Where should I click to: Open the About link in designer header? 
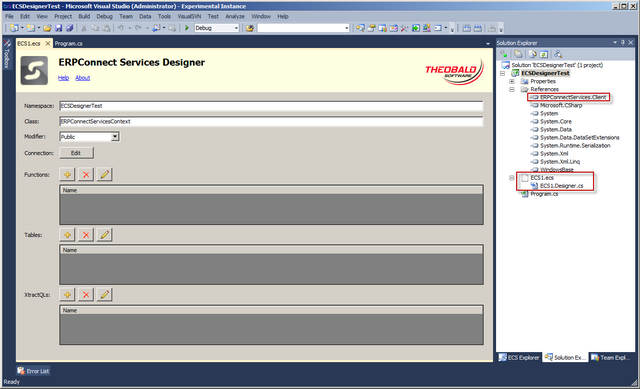[82, 78]
